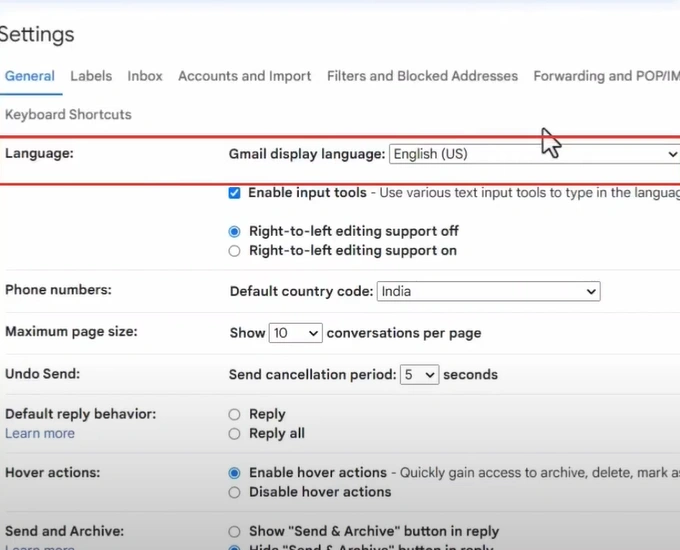Open Send cancellation period dropdown

[419, 374]
